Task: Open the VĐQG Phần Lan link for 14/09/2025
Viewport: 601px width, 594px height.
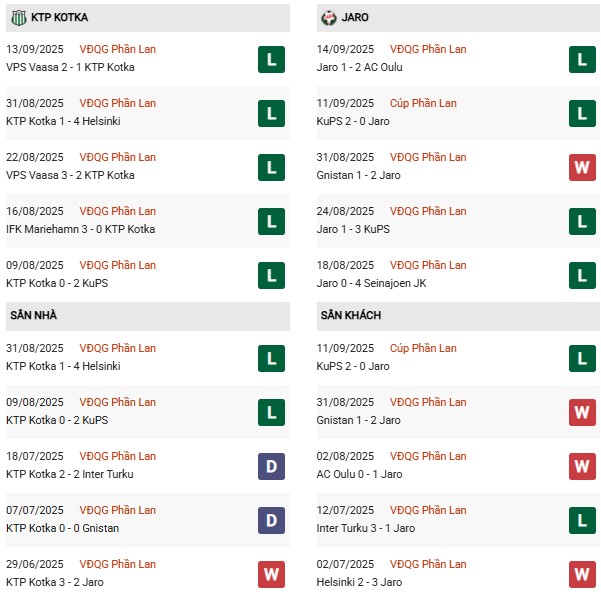Action: [428, 49]
